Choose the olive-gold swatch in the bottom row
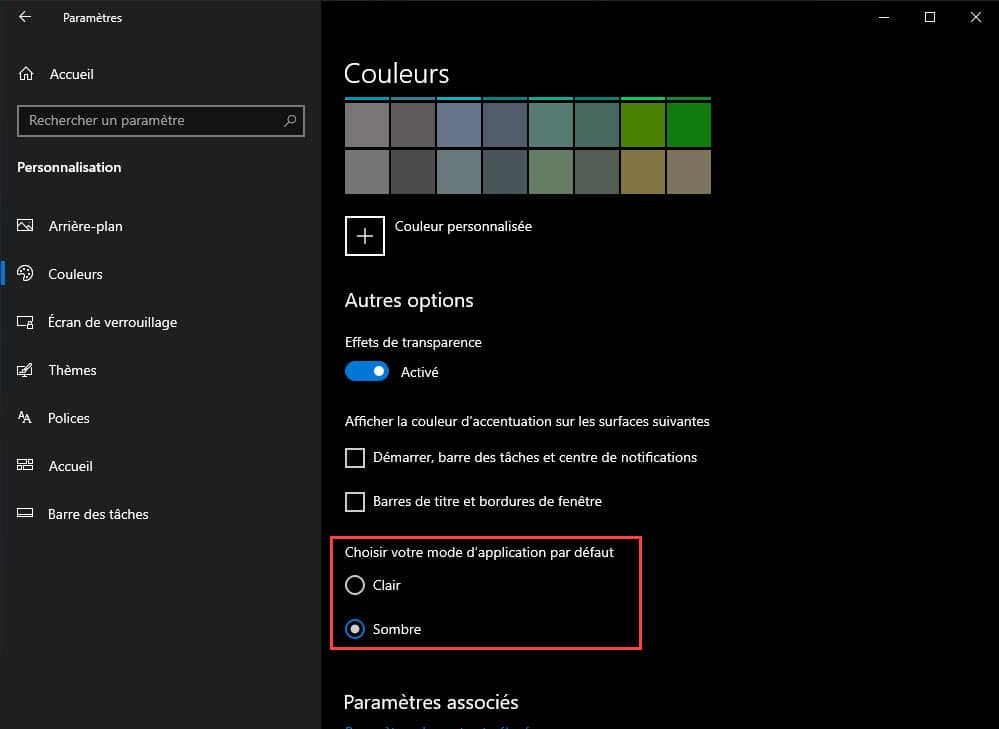999x729 pixels. click(642, 172)
